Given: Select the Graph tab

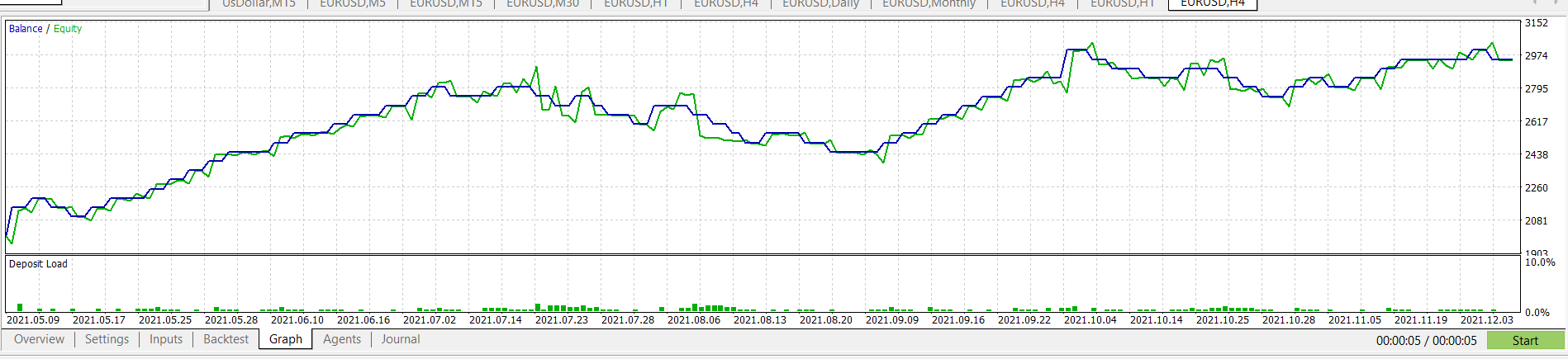Looking at the screenshot, I should (x=286, y=339).
